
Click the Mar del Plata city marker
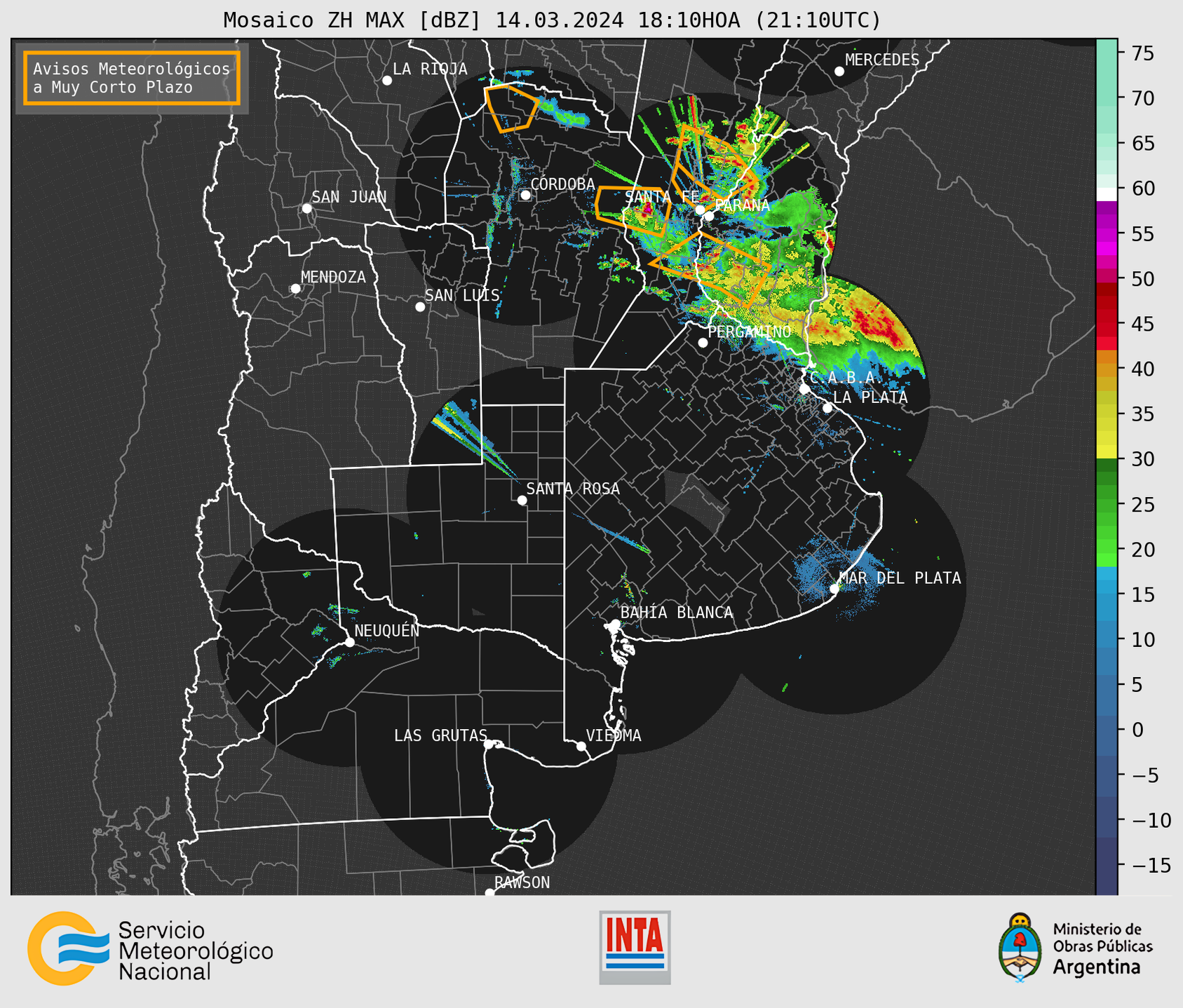tap(834, 588)
